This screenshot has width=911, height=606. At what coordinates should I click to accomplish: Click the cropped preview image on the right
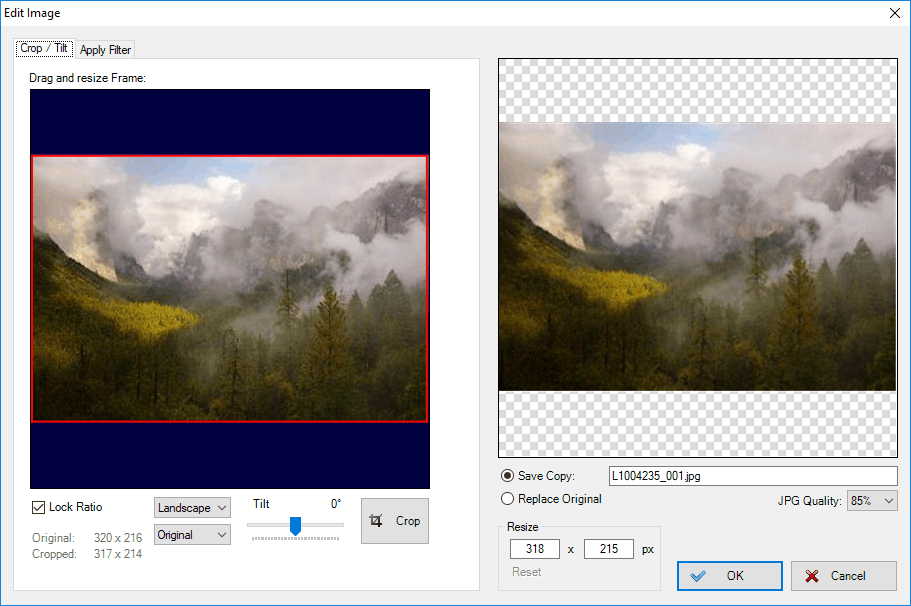697,257
